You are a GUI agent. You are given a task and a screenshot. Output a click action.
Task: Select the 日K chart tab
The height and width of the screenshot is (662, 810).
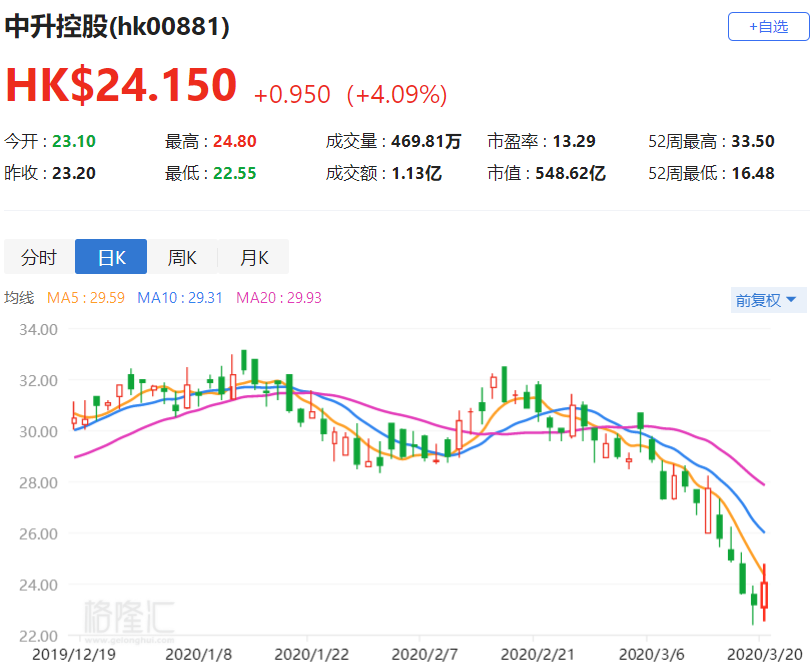pos(111,257)
